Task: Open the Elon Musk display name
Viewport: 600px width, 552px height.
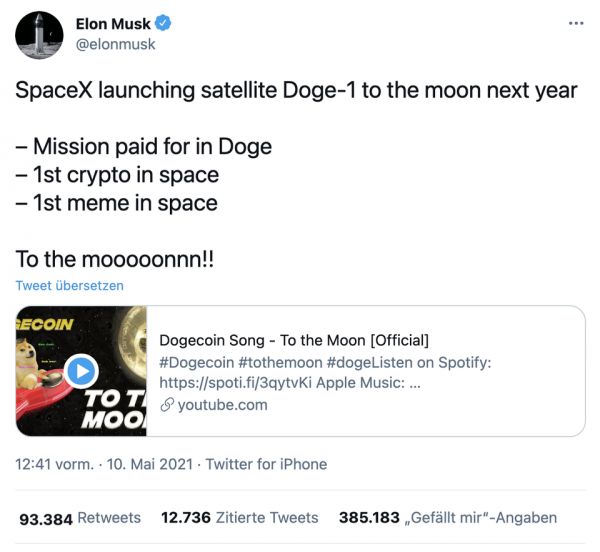Action: point(112,24)
